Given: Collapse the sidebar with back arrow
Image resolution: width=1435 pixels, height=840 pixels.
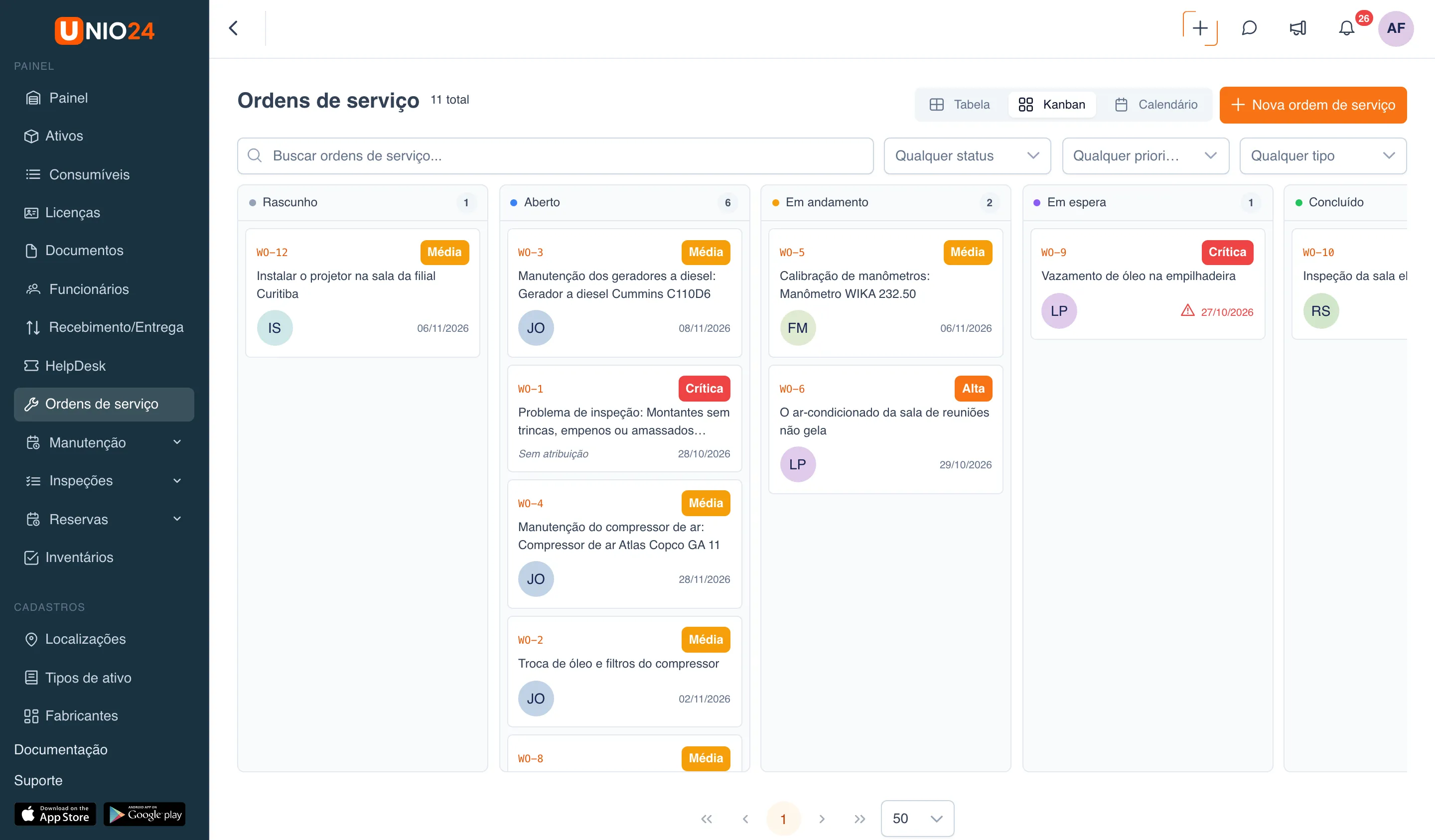Looking at the screenshot, I should (234, 28).
